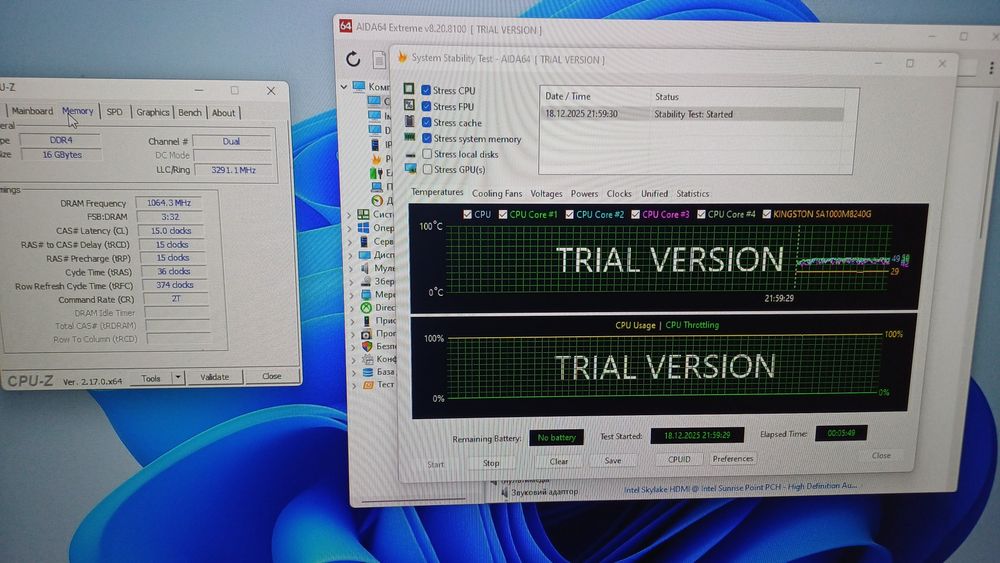Screen dimensions: 1000x563
Task: Switch to Cooling Fans tab
Action: 497,193
